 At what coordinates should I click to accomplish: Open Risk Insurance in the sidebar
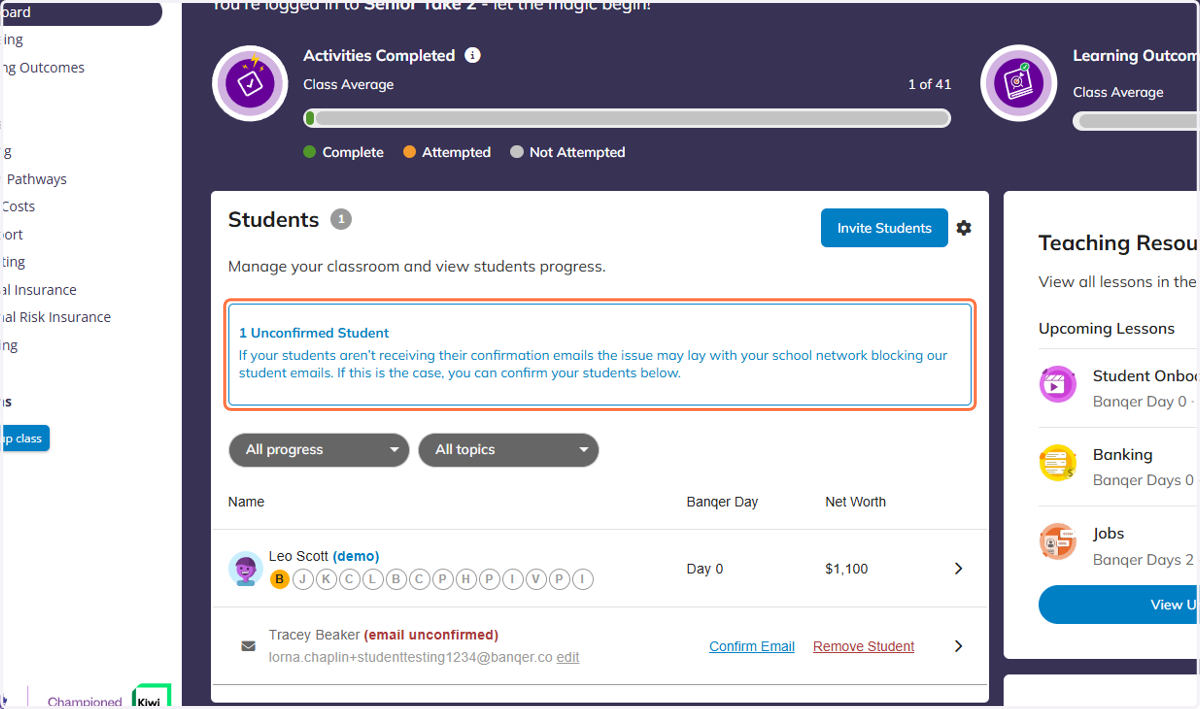56,317
